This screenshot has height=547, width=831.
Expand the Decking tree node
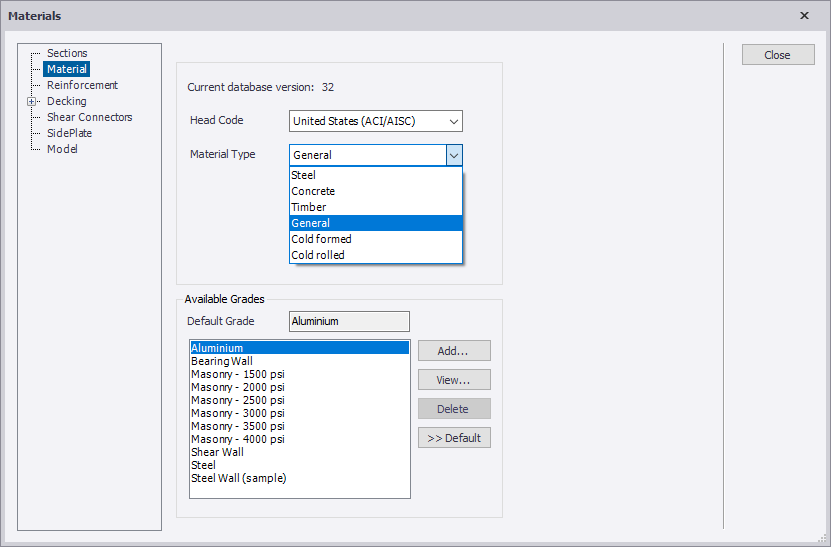pyautogui.click(x=32, y=101)
